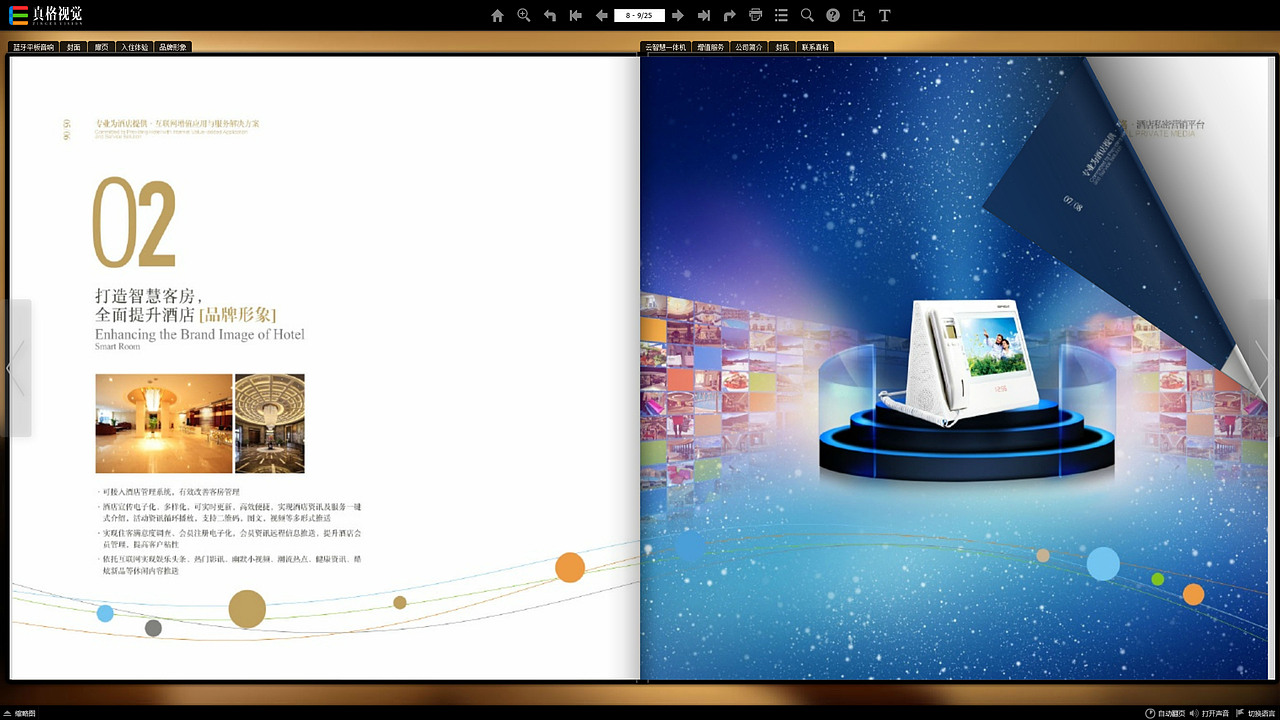Open the 联系真格 bookmark tab
1280x720 pixels.
click(x=815, y=47)
